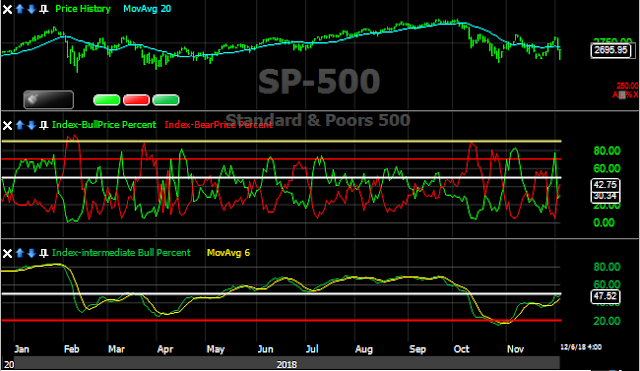Click the red 250.00 label

tap(627, 86)
